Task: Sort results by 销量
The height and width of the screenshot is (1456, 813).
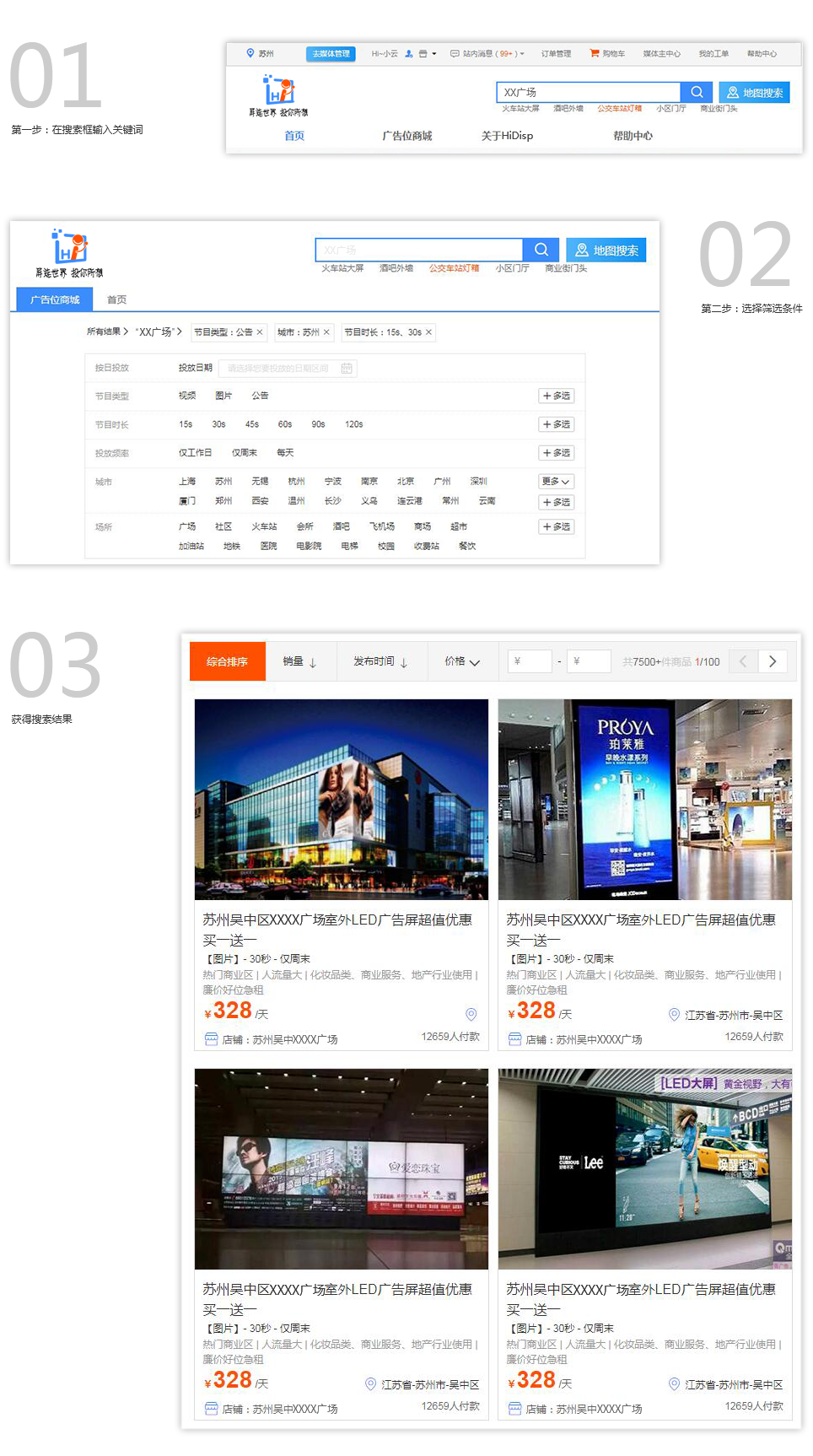Action: pyautogui.click(x=300, y=661)
